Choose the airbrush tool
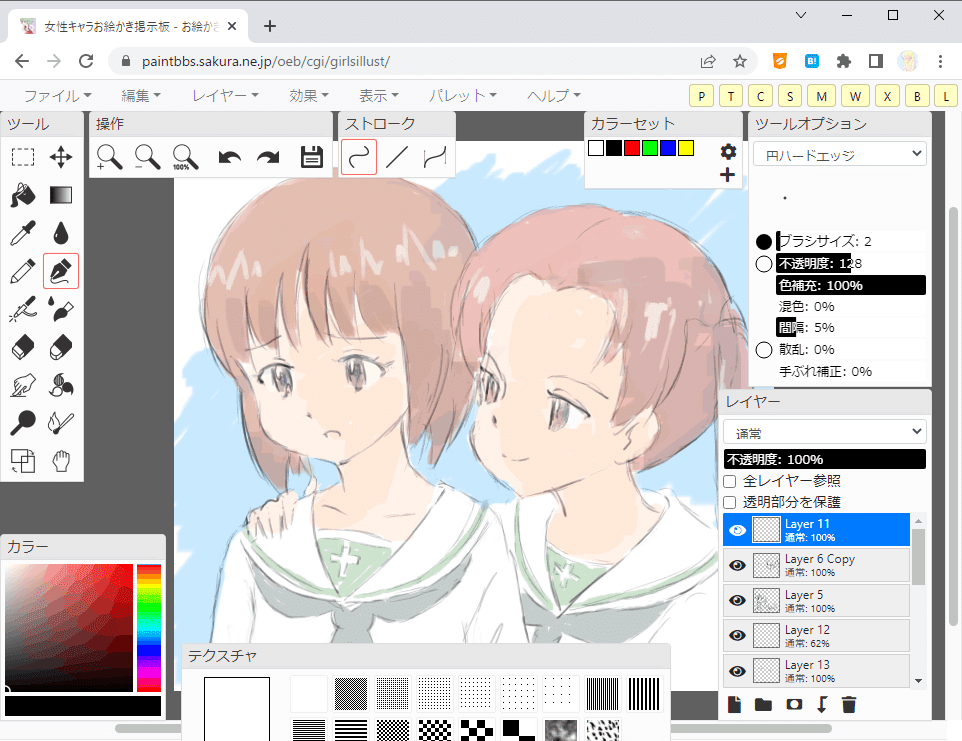The width and height of the screenshot is (962, 741). [23, 309]
